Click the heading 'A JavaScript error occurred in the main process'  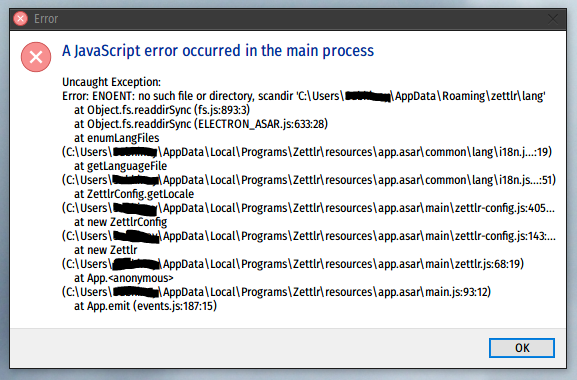coord(218,51)
